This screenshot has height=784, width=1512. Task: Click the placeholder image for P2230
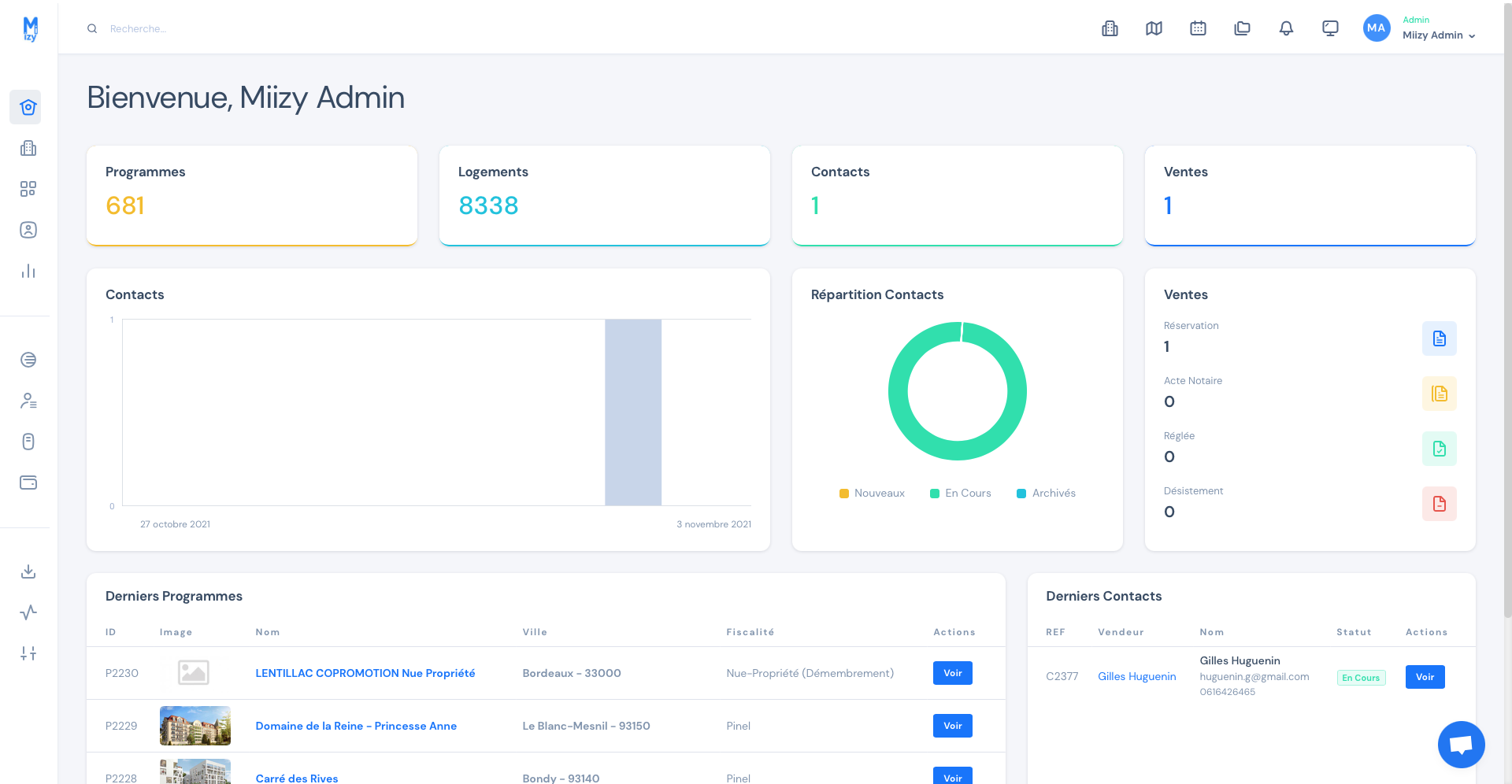[194, 673]
